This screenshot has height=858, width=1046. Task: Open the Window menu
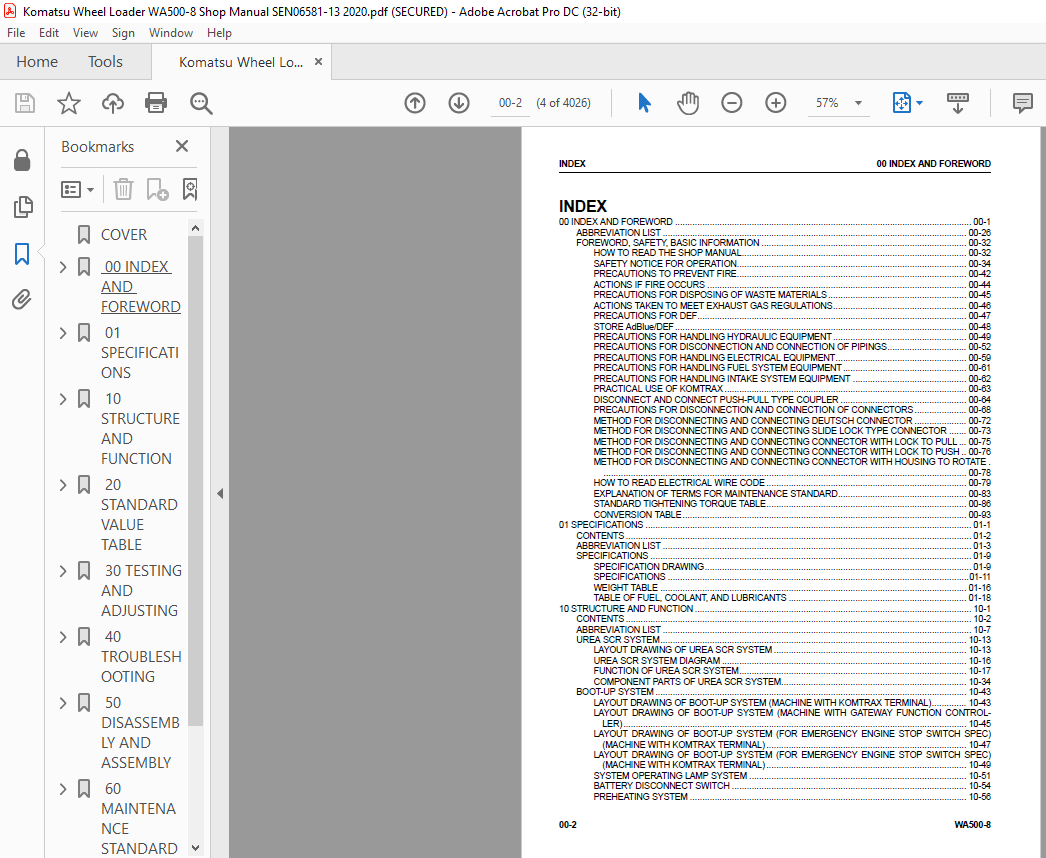(x=171, y=33)
